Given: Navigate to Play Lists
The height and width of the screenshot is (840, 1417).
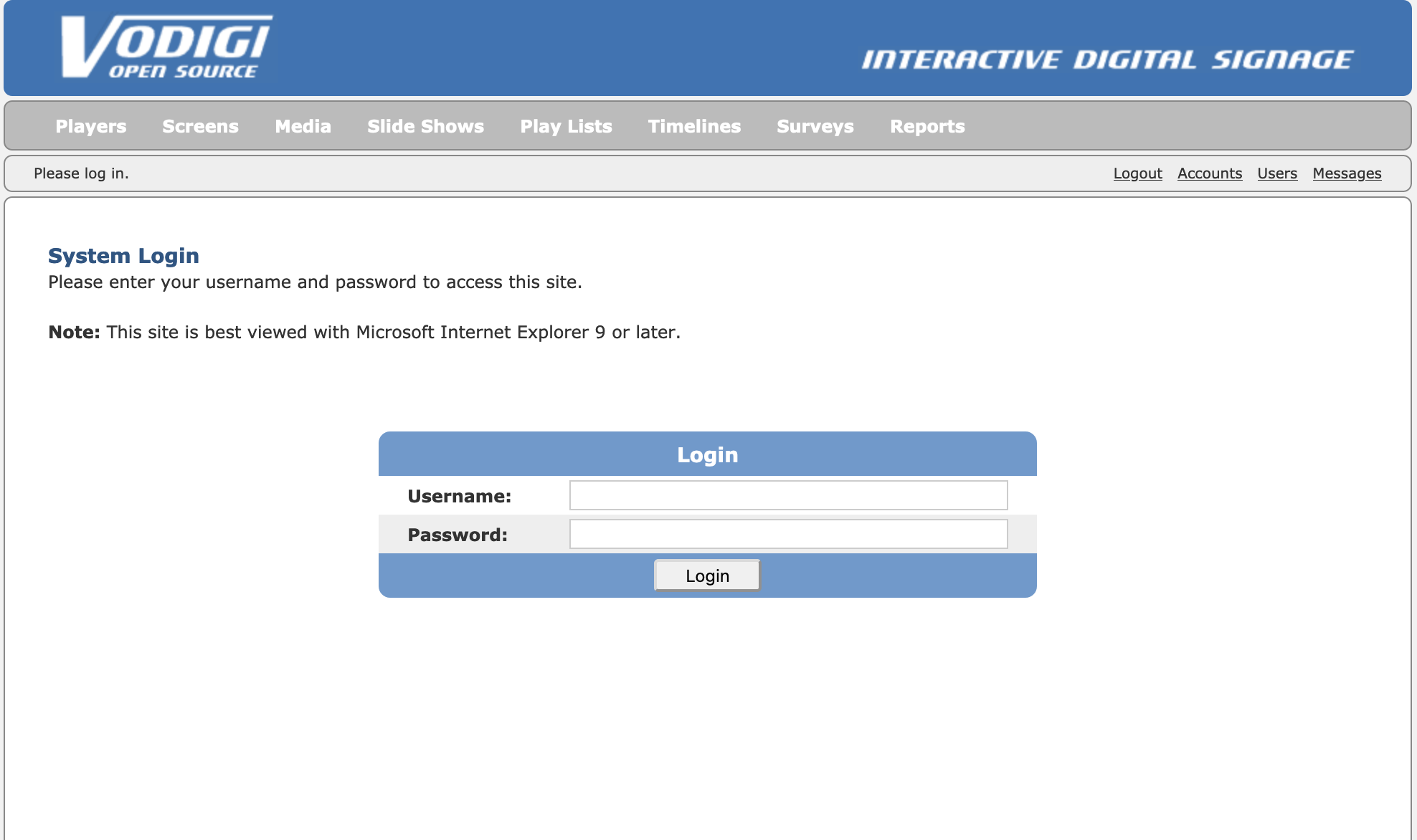Looking at the screenshot, I should coord(566,126).
